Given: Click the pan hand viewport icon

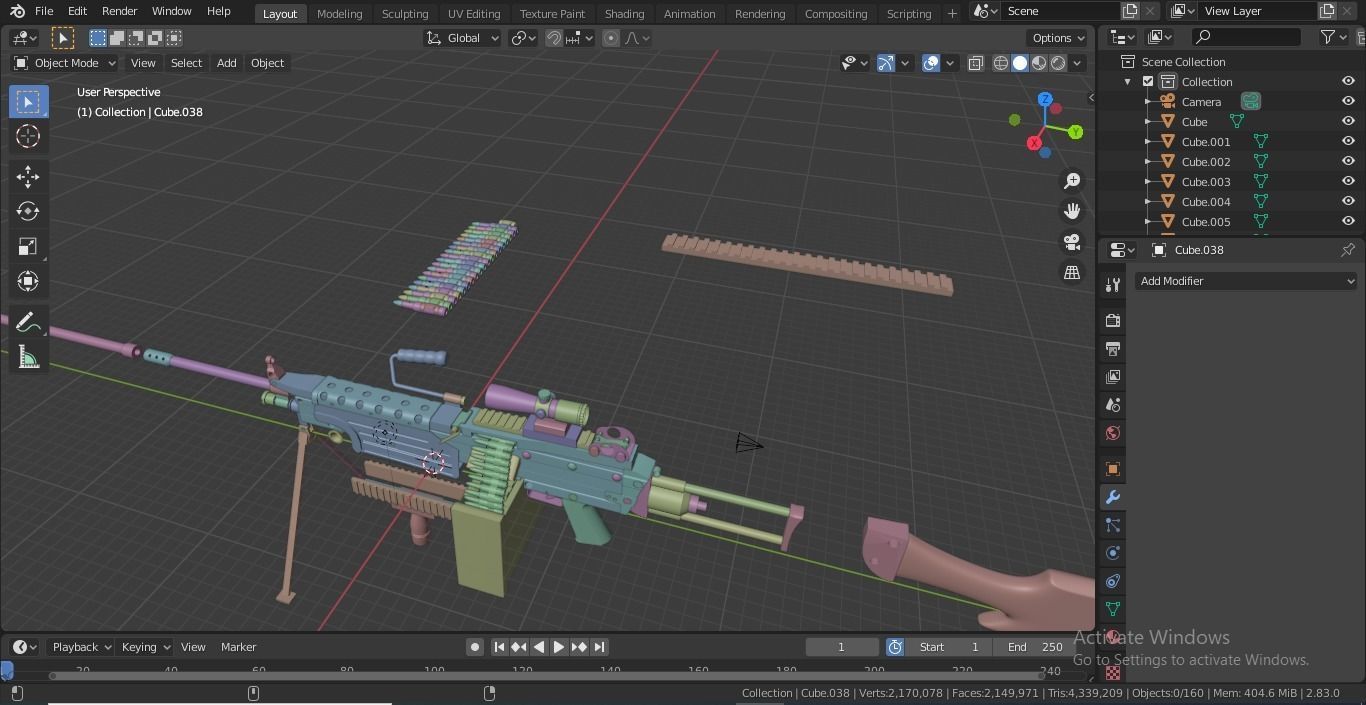Looking at the screenshot, I should click(x=1072, y=211).
